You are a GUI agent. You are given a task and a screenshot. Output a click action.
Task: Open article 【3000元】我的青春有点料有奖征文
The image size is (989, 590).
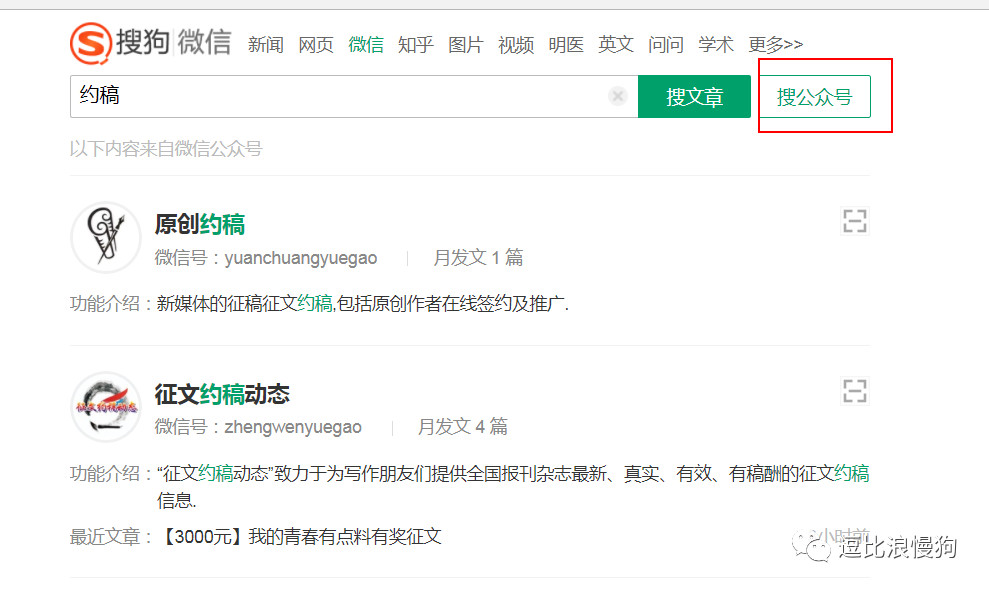click(x=300, y=536)
